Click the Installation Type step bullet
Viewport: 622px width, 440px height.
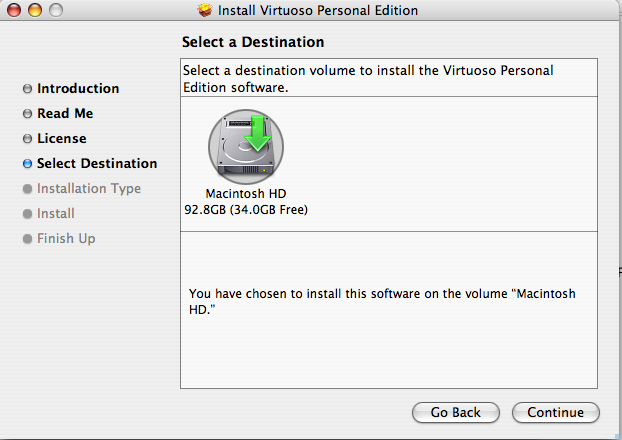(x=27, y=189)
